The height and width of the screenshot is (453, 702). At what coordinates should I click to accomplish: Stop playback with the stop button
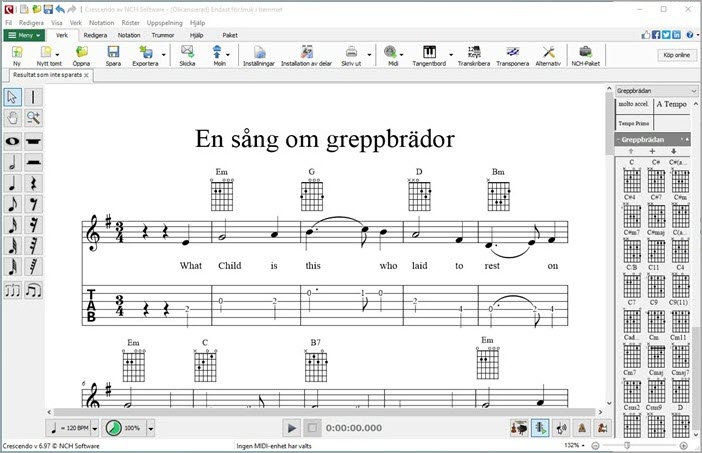coord(312,428)
